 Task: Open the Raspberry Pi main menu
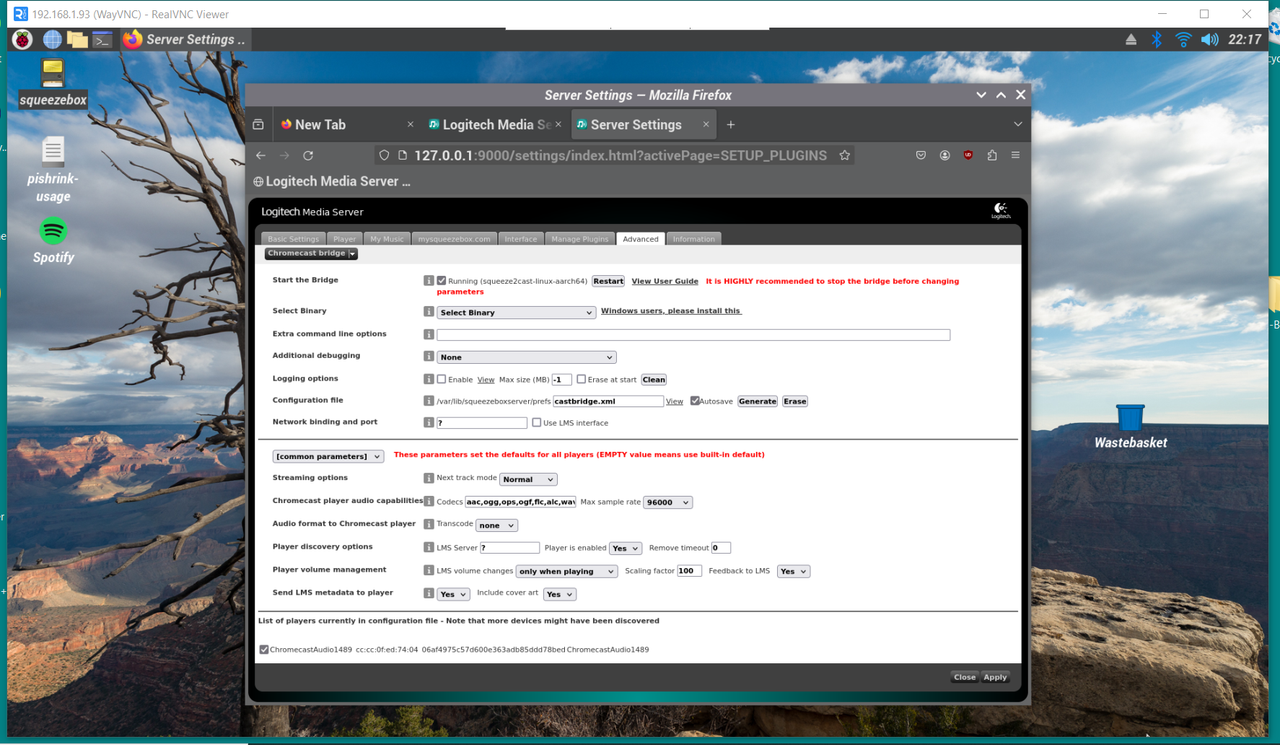click(22, 39)
